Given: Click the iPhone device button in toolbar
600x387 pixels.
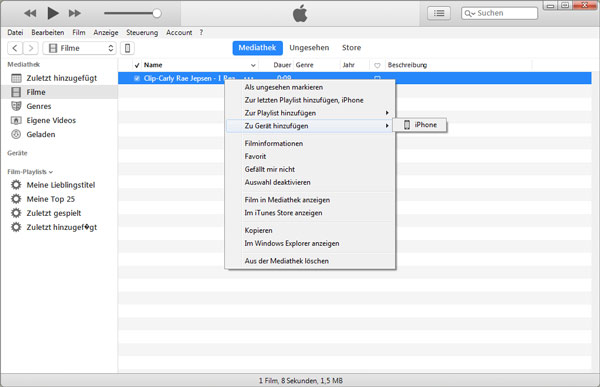Looking at the screenshot, I should pyautogui.click(x=127, y=48).
